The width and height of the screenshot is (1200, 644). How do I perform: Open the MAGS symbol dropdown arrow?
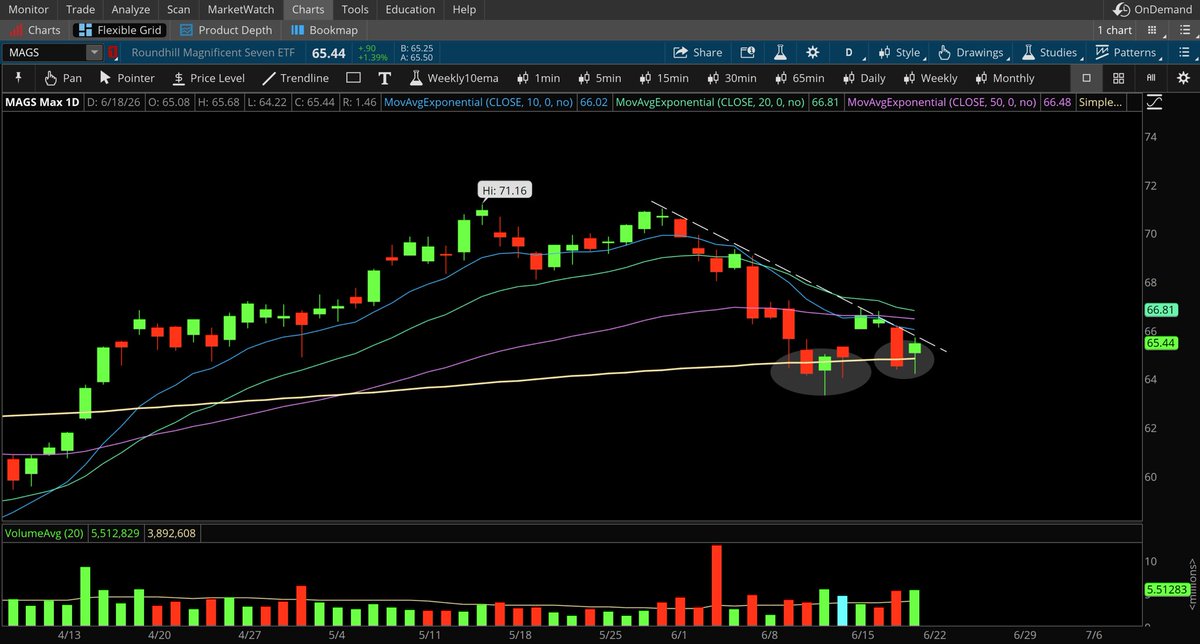(94, 52)
